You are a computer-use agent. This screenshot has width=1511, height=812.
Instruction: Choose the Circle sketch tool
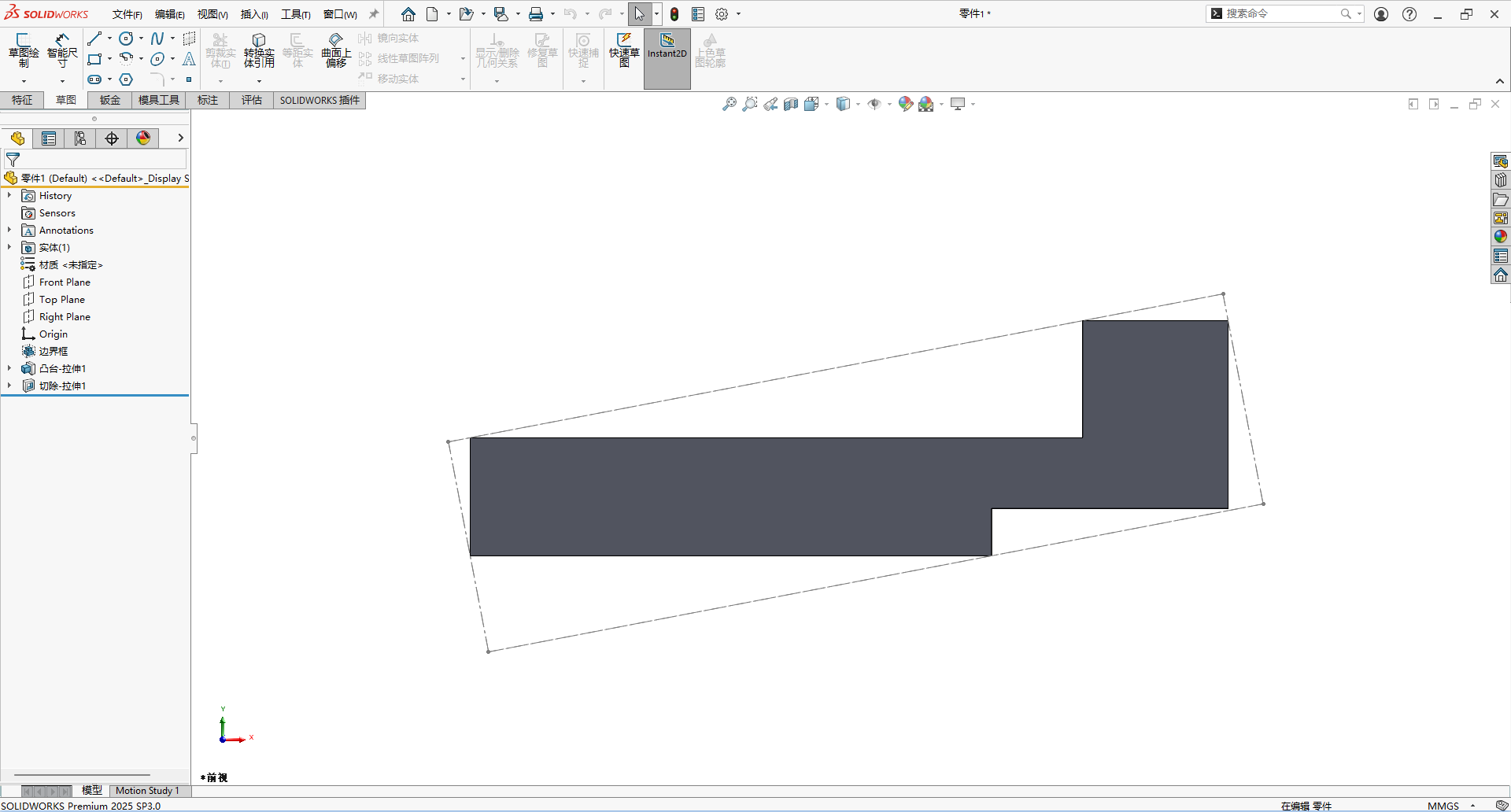click(126, 39)
